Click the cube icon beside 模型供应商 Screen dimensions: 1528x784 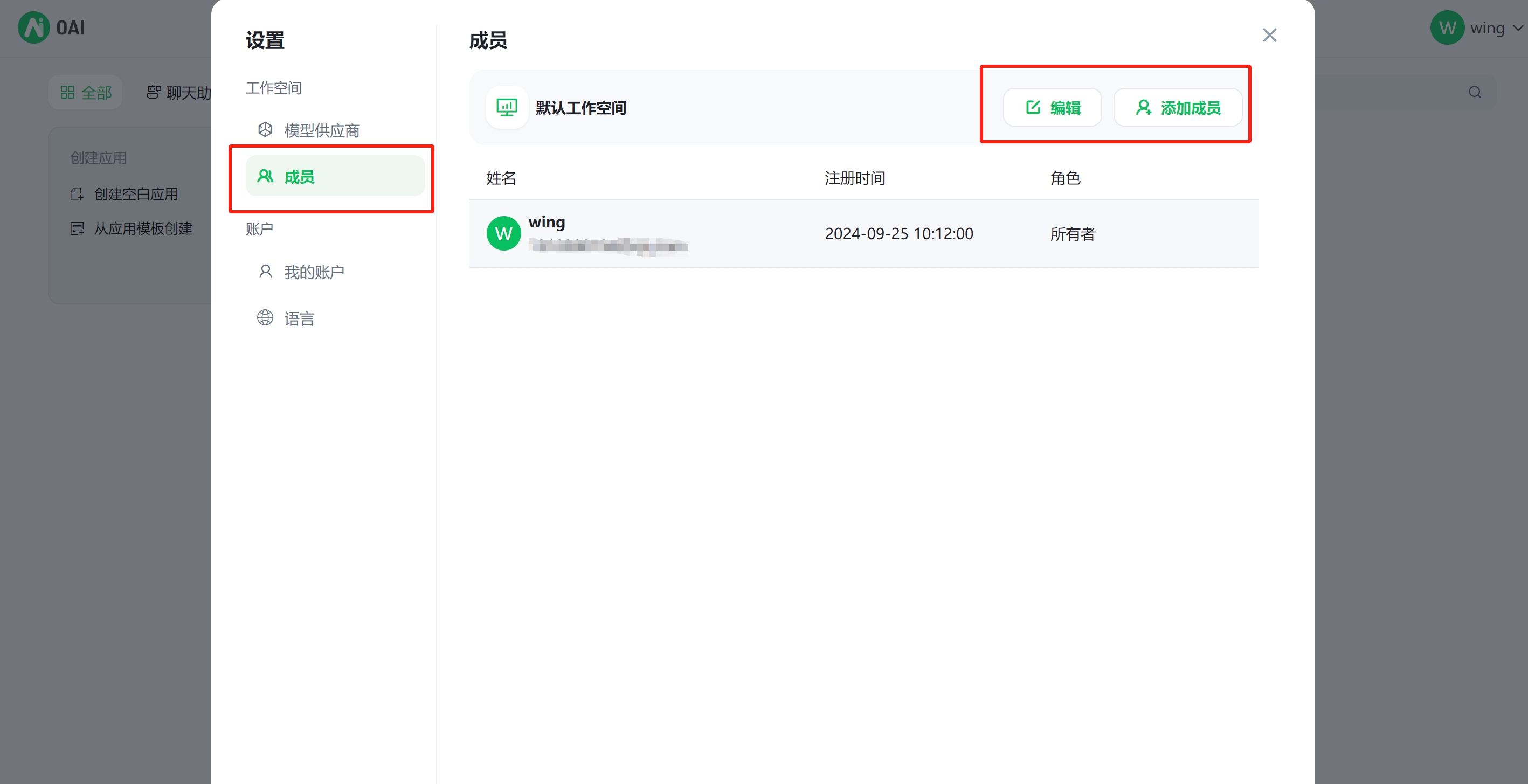[265, 129]
